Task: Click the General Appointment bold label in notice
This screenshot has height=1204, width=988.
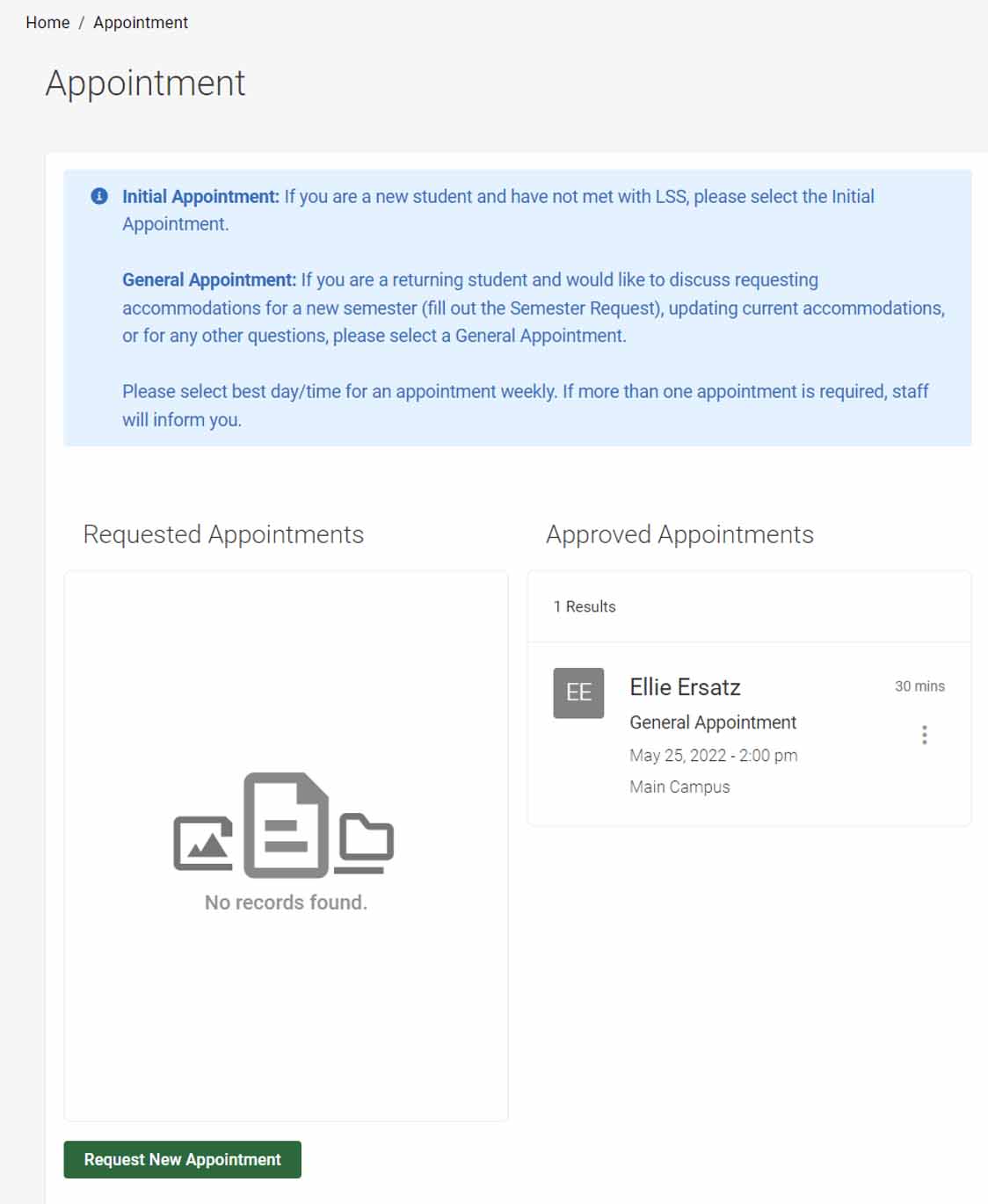Action: tap(209, 279)
